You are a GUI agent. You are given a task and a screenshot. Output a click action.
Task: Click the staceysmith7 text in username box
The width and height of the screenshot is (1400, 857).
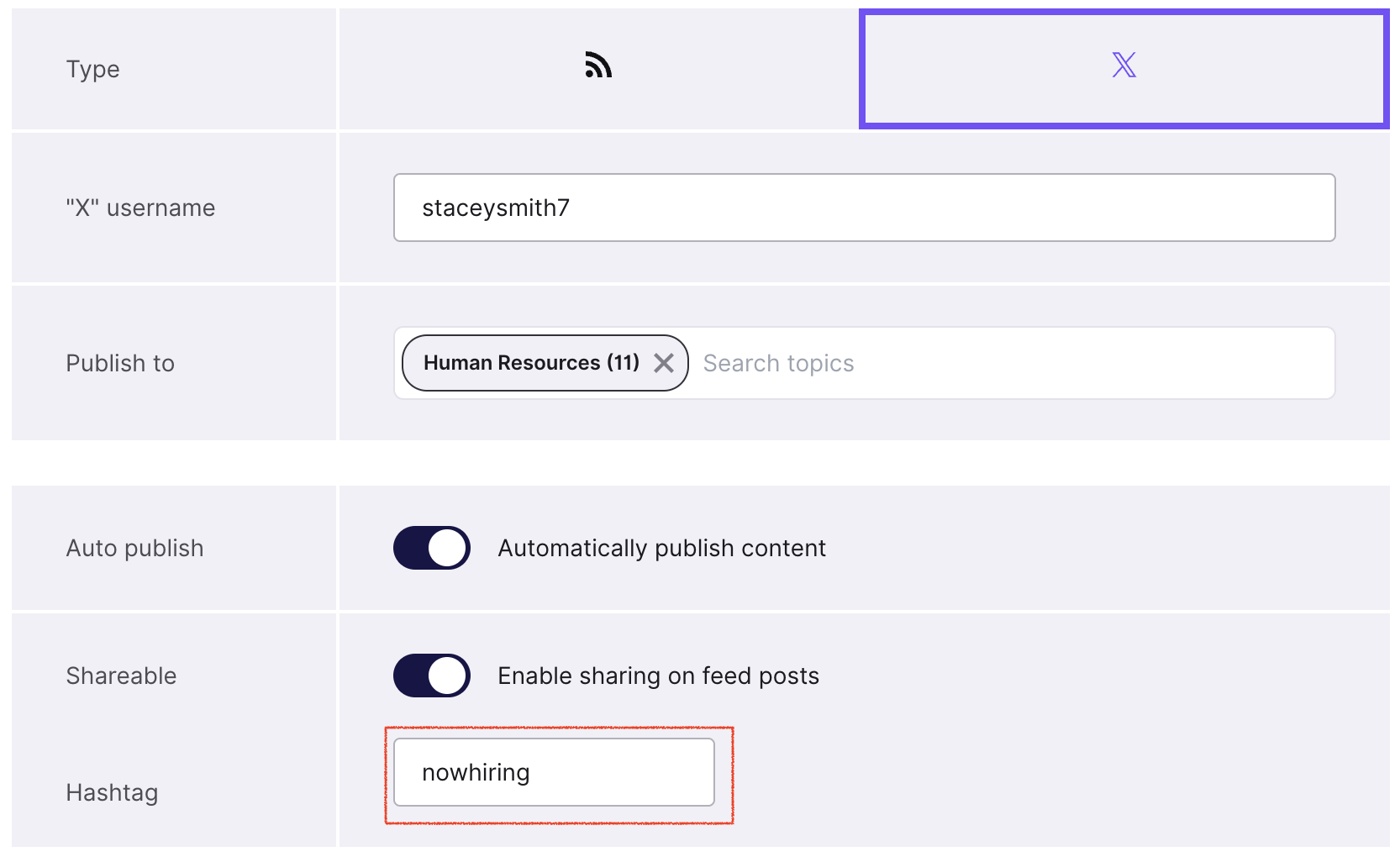coord(496,208)
